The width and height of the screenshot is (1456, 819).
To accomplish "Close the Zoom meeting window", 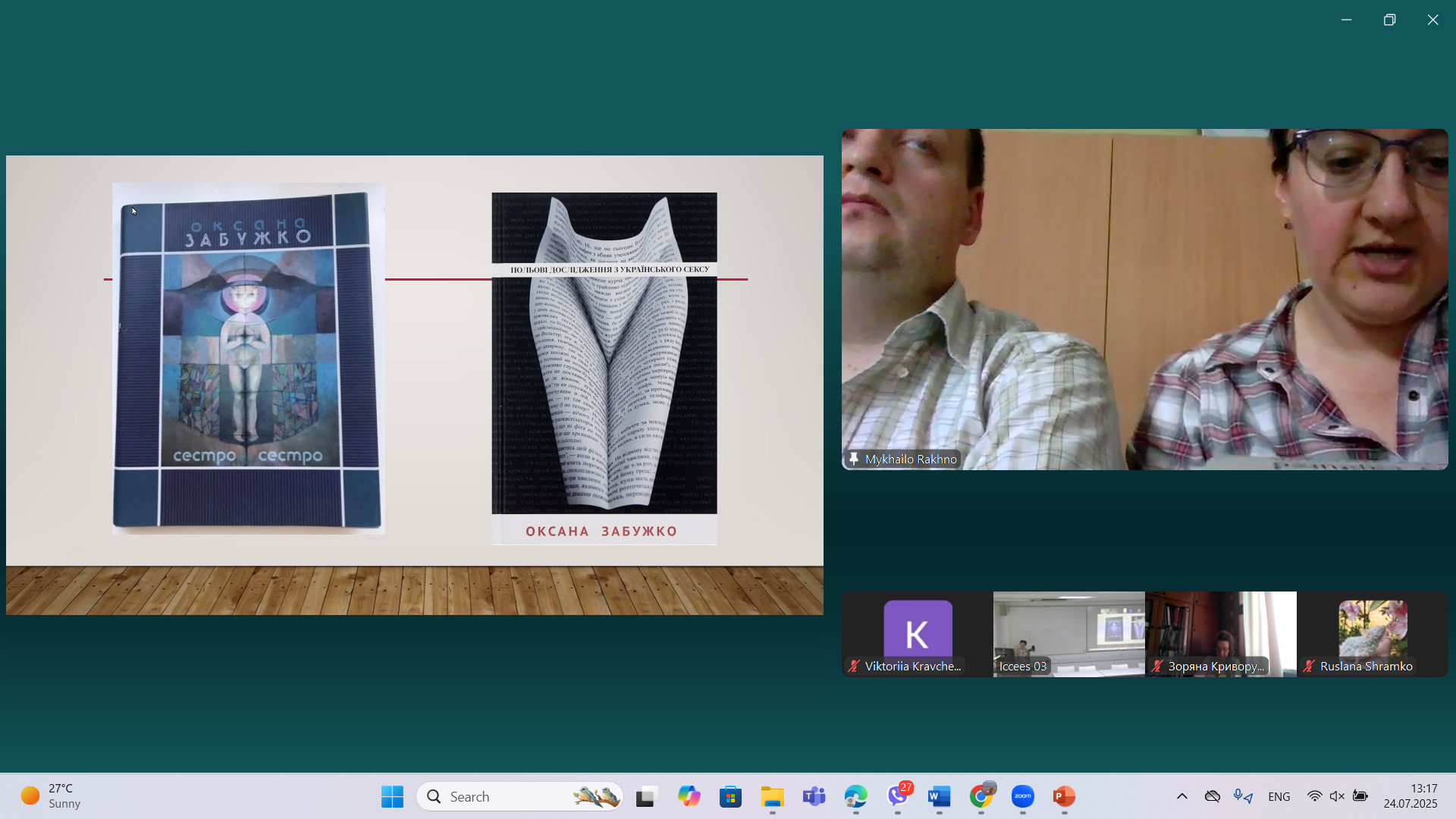I will 1432,20.
